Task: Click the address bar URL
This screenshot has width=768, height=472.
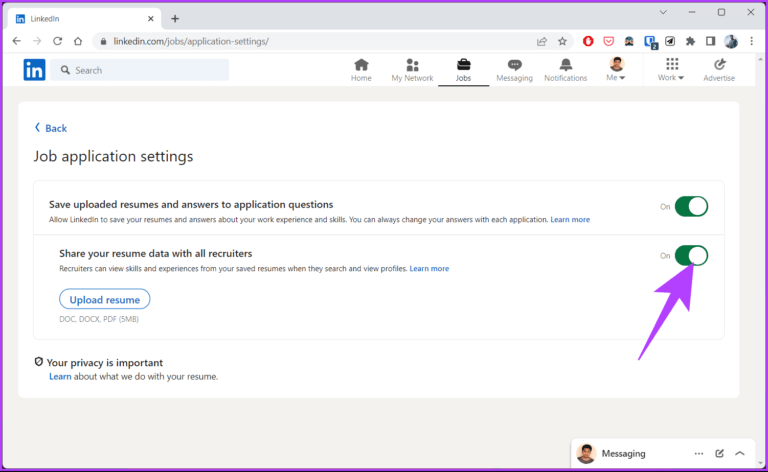Action: tap(191, 42)
